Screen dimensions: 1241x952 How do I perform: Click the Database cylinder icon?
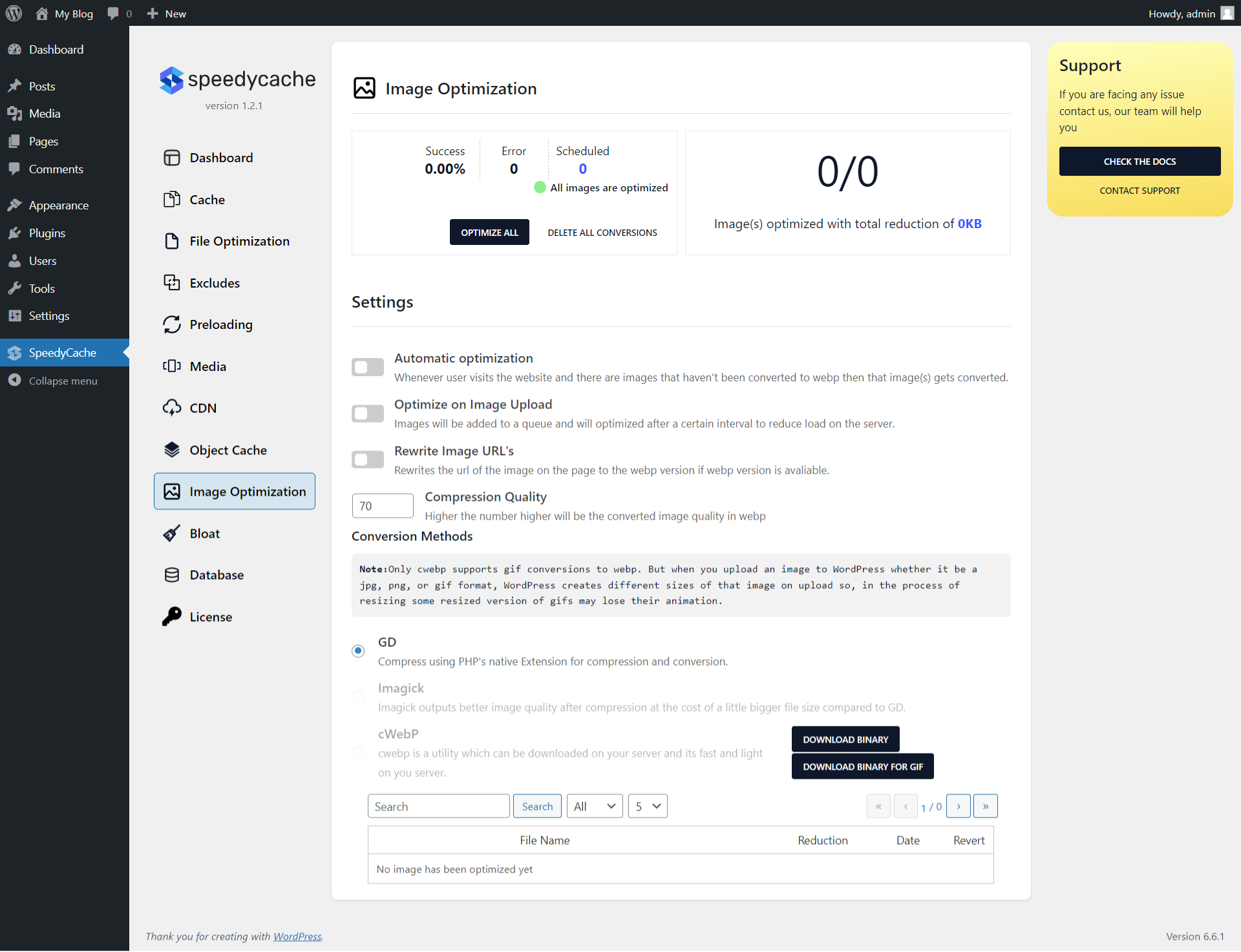pyautogui.click(x=171, y=575)
